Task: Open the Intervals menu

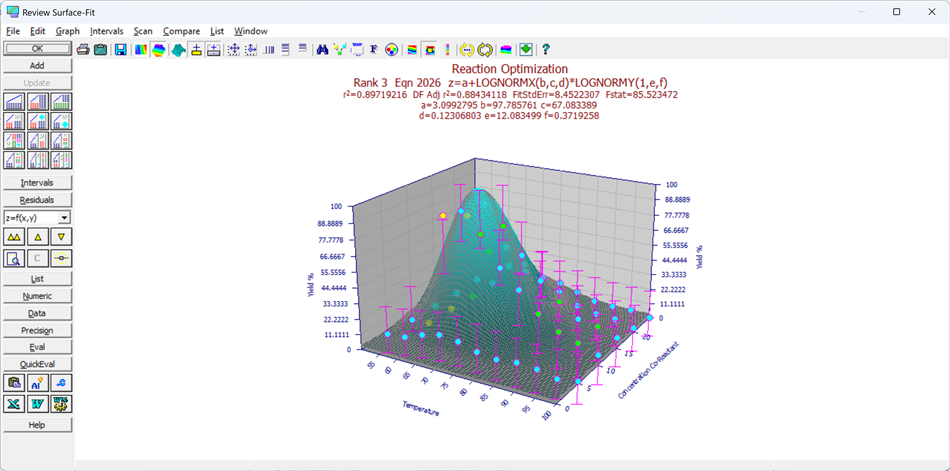Action: (107, 31)
